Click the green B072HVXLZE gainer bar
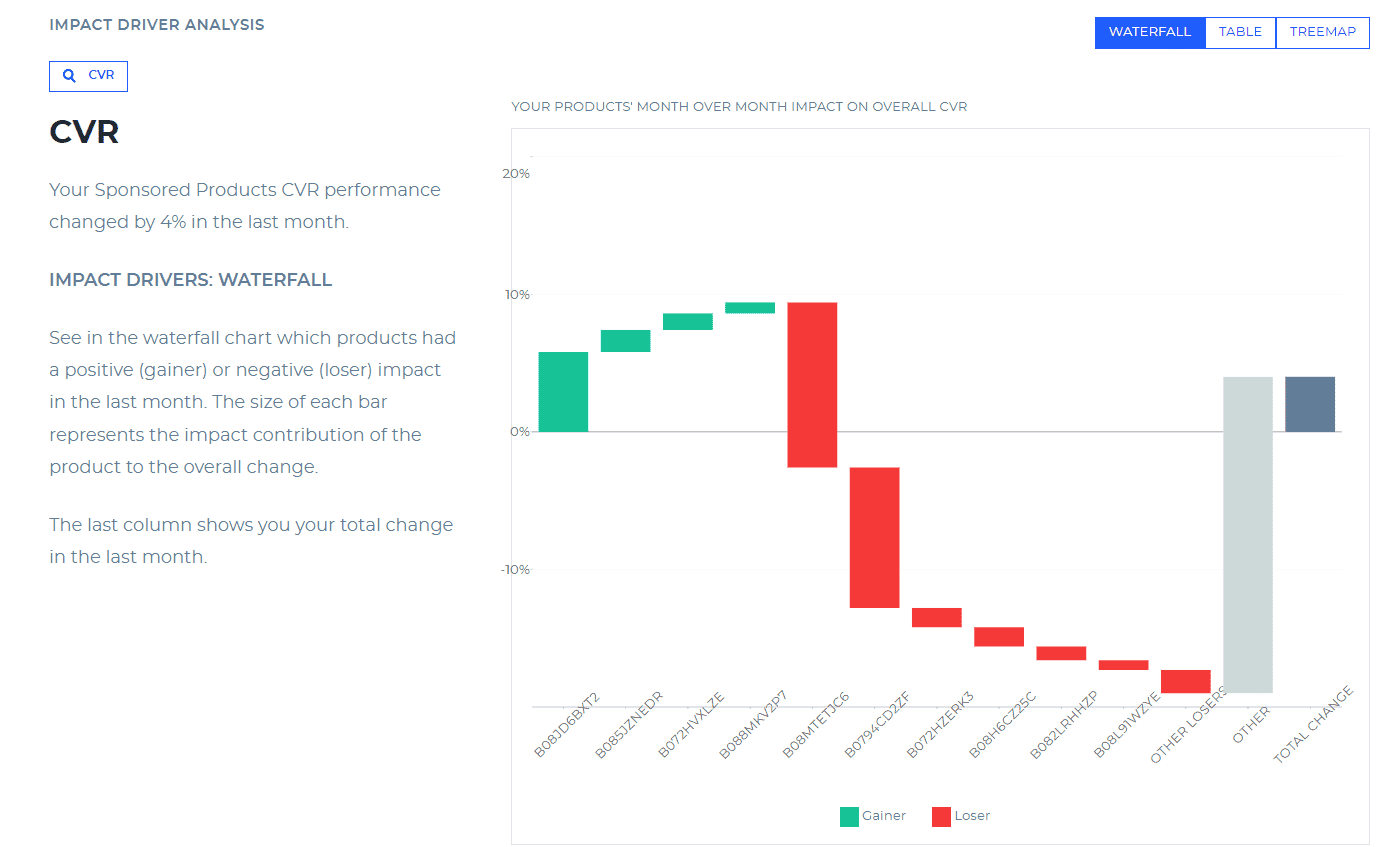The width and height of the screenshot is (1396, 847). [688, 321]
